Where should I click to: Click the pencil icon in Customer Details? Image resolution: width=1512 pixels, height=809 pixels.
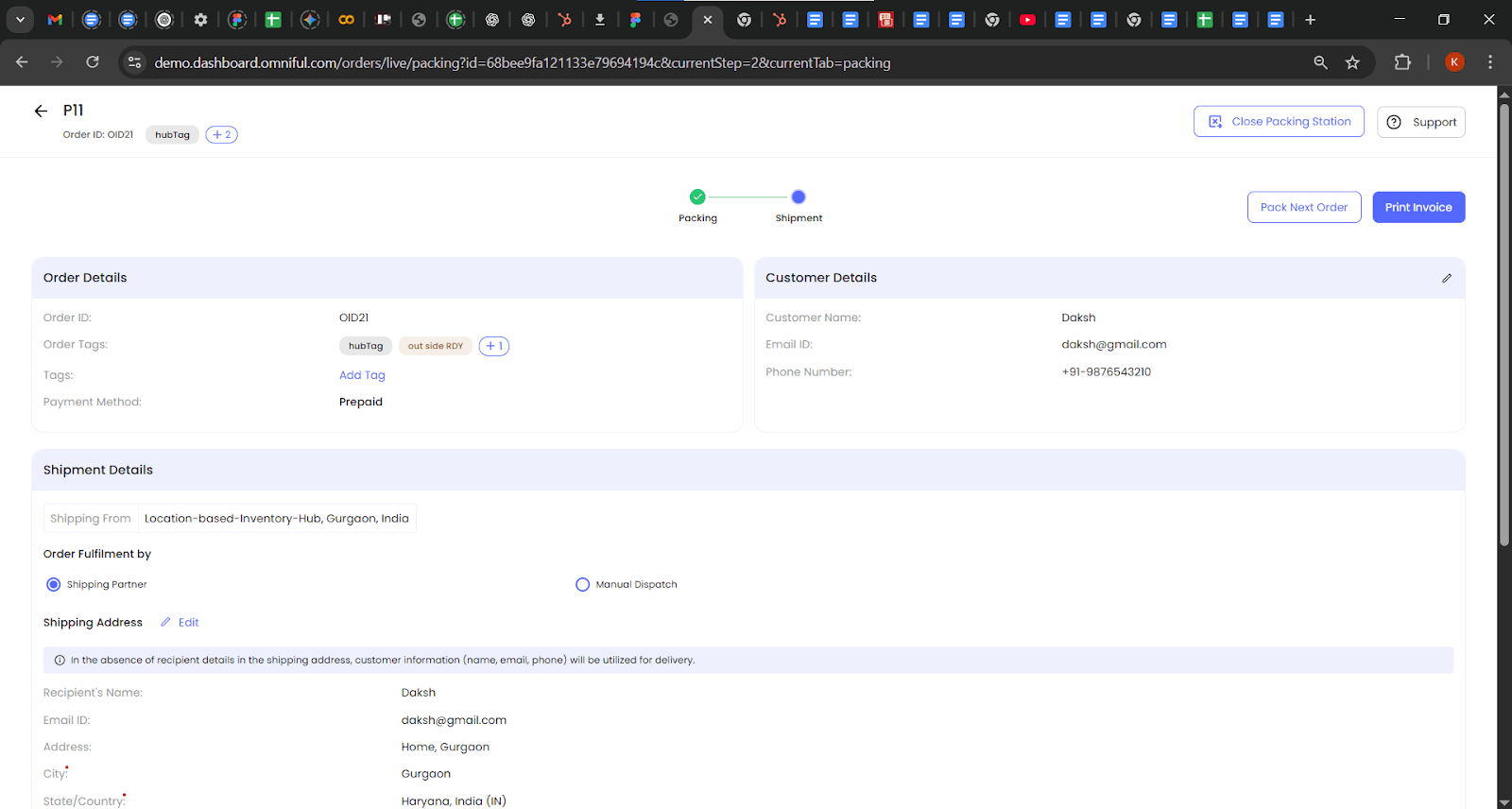point(1446,278)
